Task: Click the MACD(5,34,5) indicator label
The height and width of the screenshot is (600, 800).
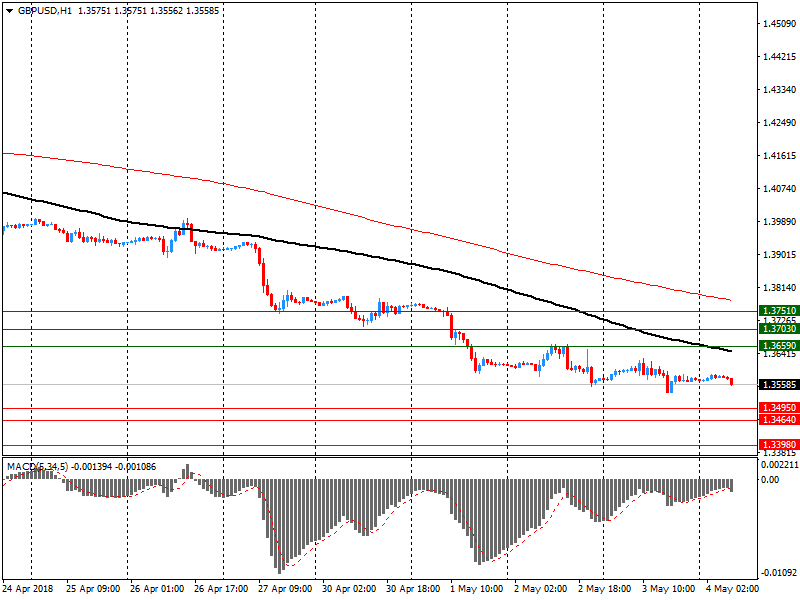Action: tap(37, 467)
